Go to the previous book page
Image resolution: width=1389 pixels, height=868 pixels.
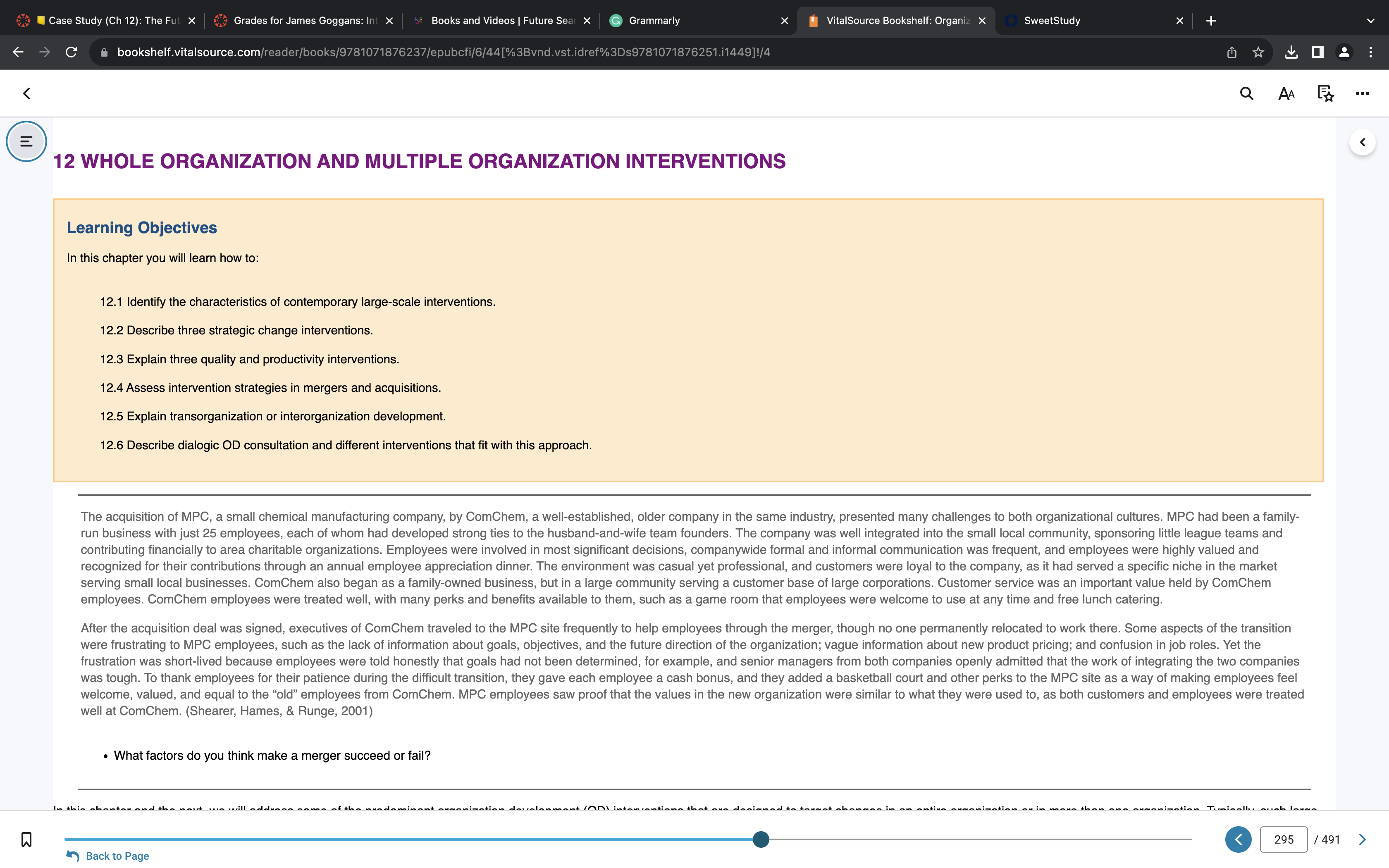pyautogui.click(x=1238, y=839)
